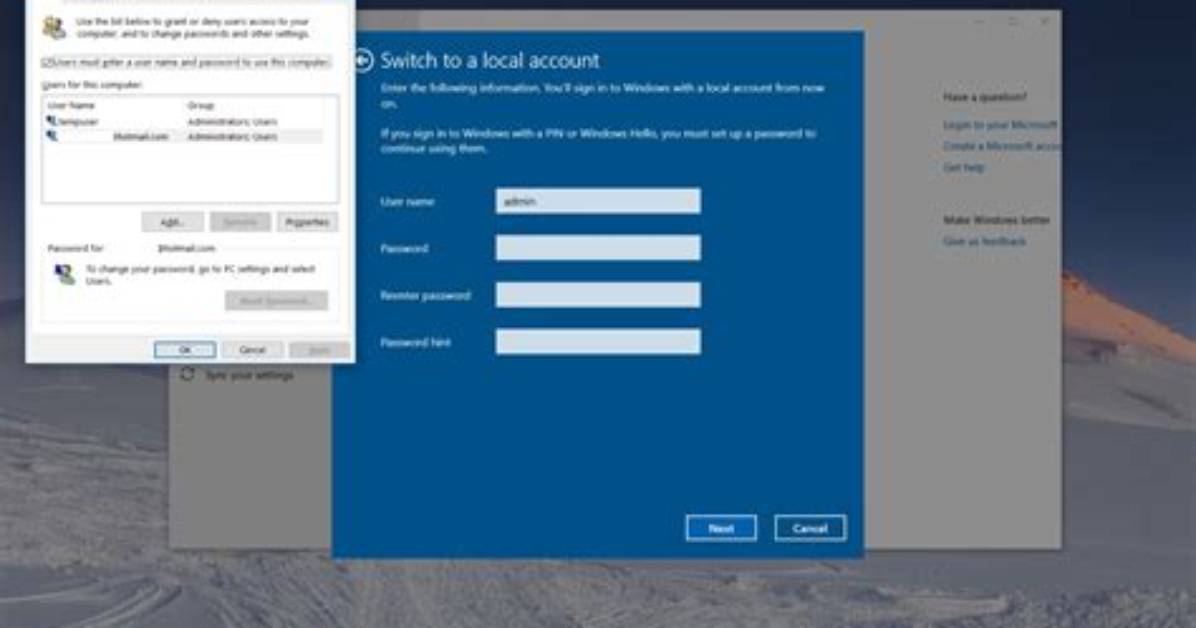
Task: Click Cancel in the Switch to a local account dialog
Action: pos(810,528)
